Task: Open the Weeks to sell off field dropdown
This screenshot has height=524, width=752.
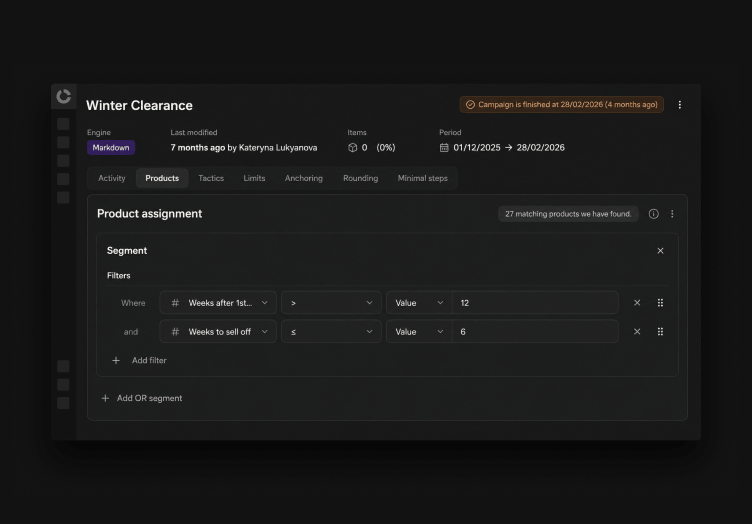Action: [x=218, y=332]
